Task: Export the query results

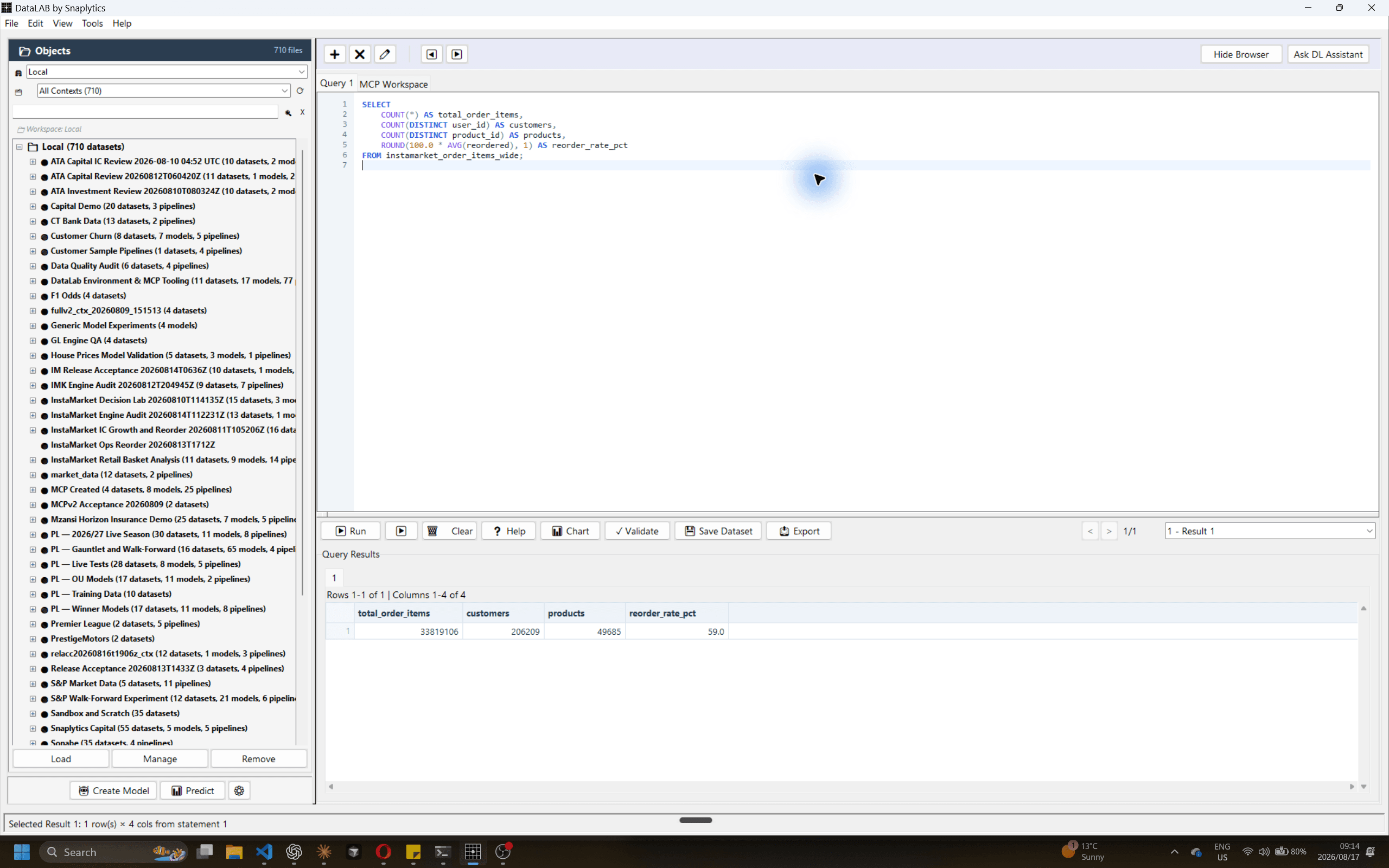Action: point(798,531)
